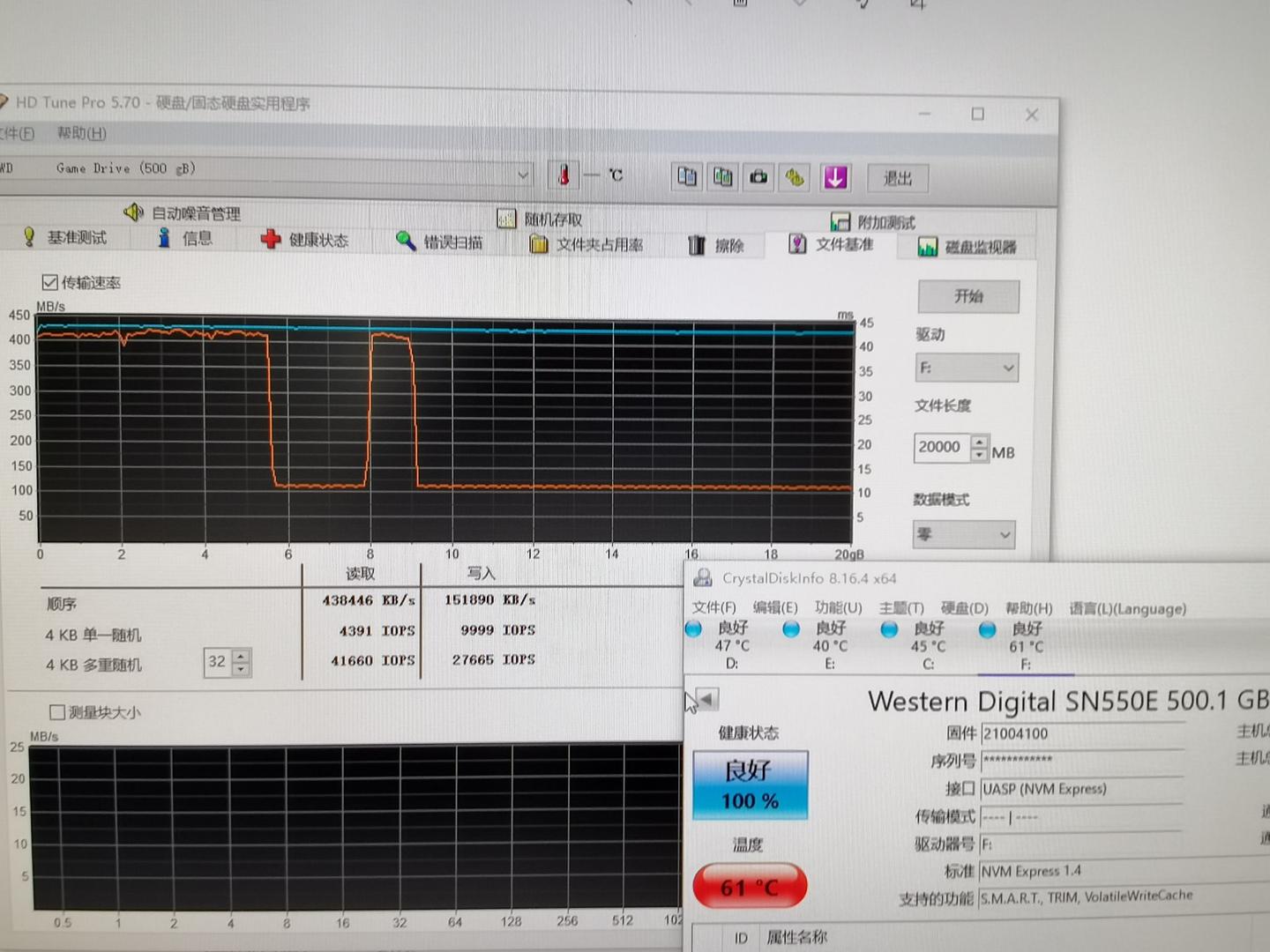Click the 退出 exit button
Screen dimensions: 1270x952
point(897,178)
